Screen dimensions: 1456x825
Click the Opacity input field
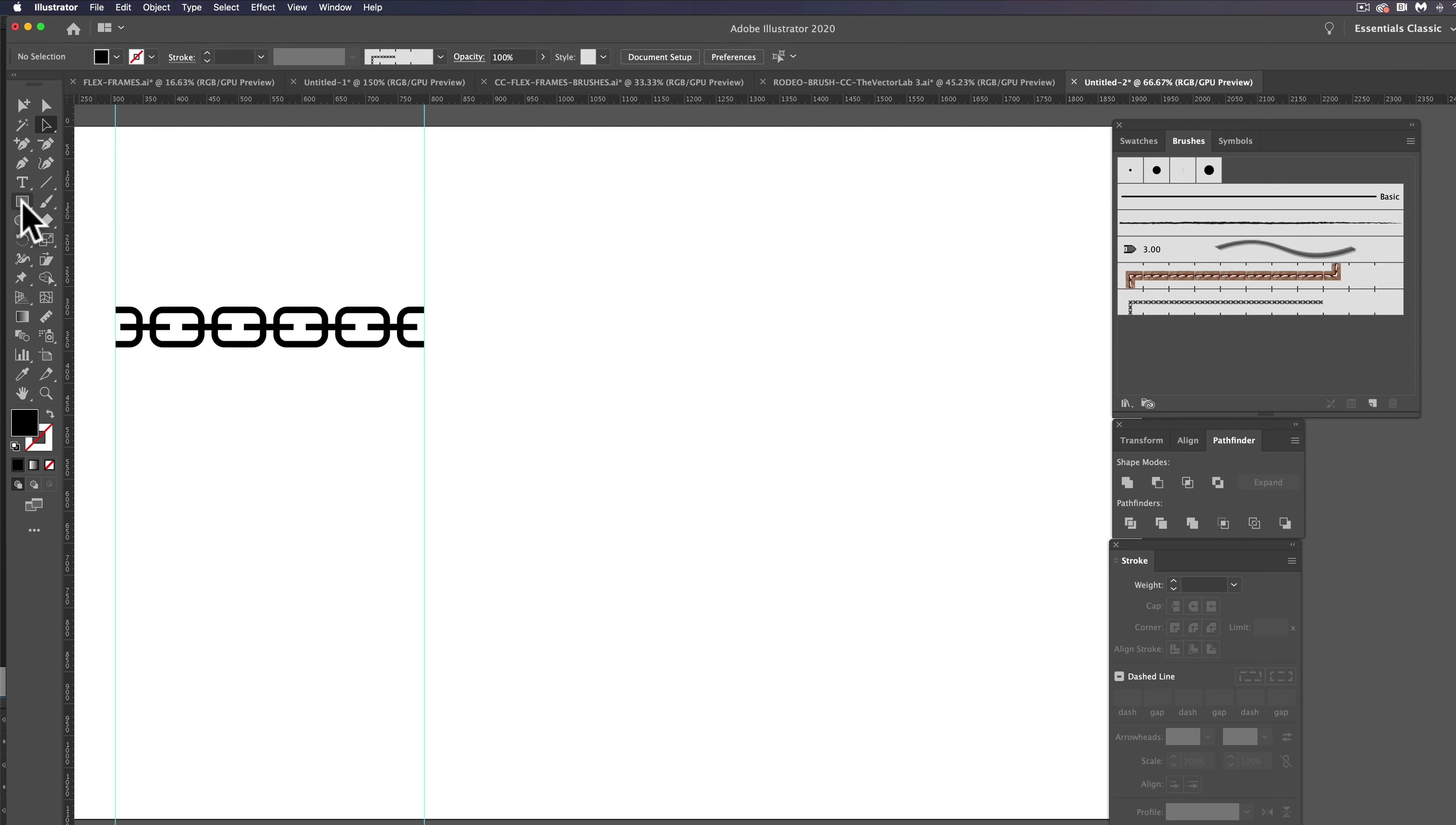coord(512,56)
